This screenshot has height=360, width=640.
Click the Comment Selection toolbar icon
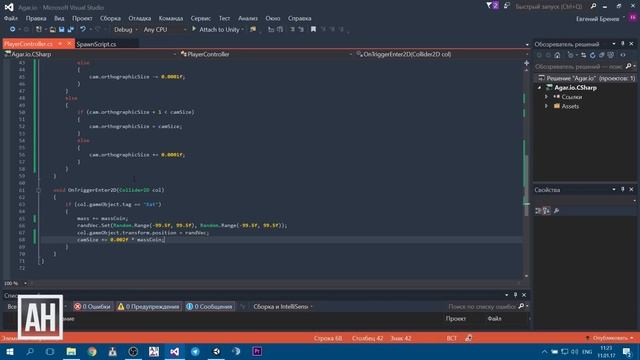click(x=292, y=29)
